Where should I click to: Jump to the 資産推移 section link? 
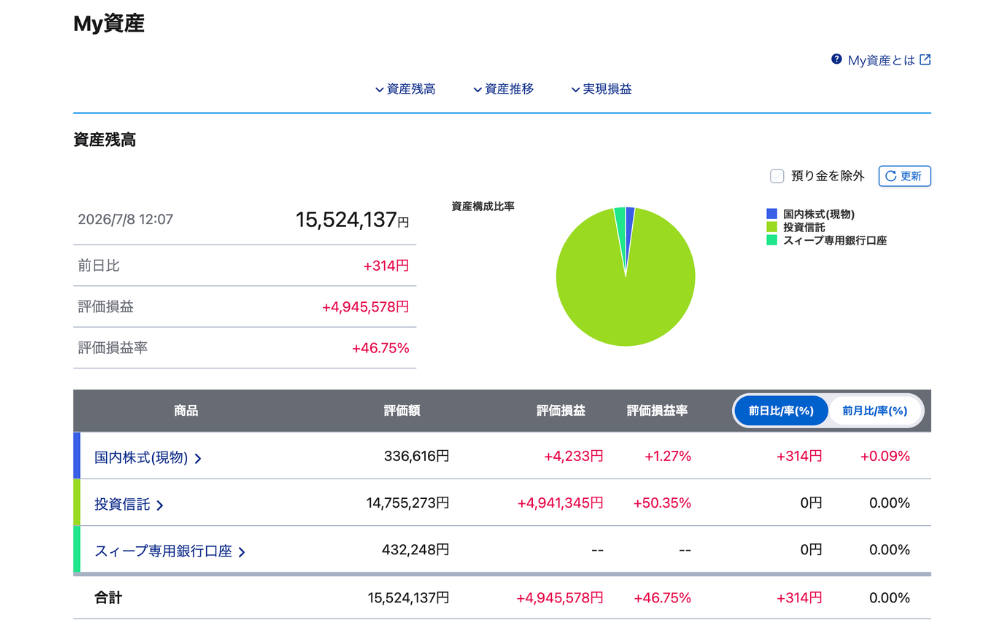point(509,89)
